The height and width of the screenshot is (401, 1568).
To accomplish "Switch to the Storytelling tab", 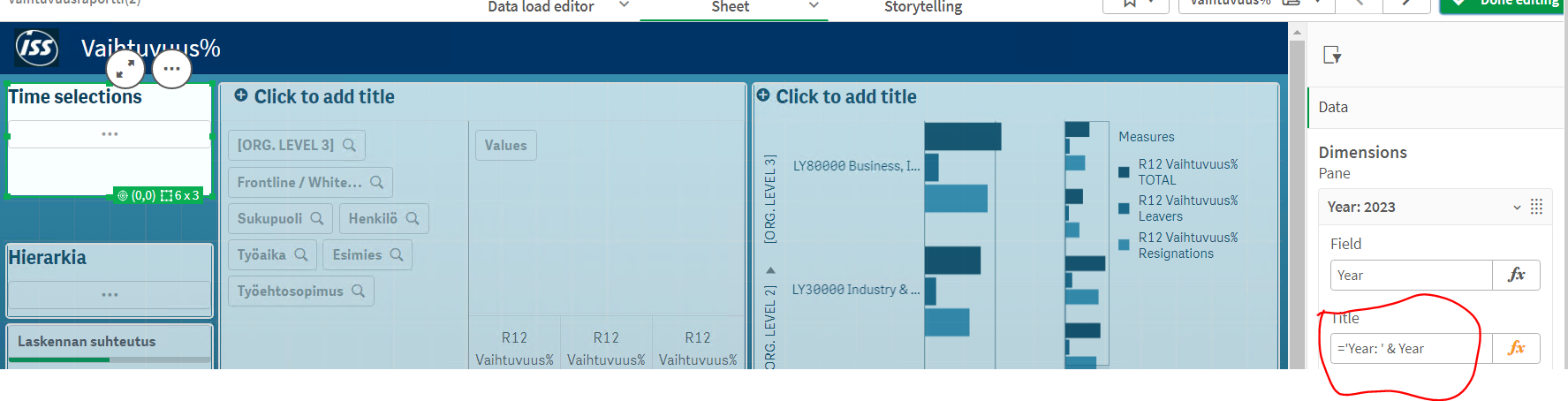I will pos(923,7).
